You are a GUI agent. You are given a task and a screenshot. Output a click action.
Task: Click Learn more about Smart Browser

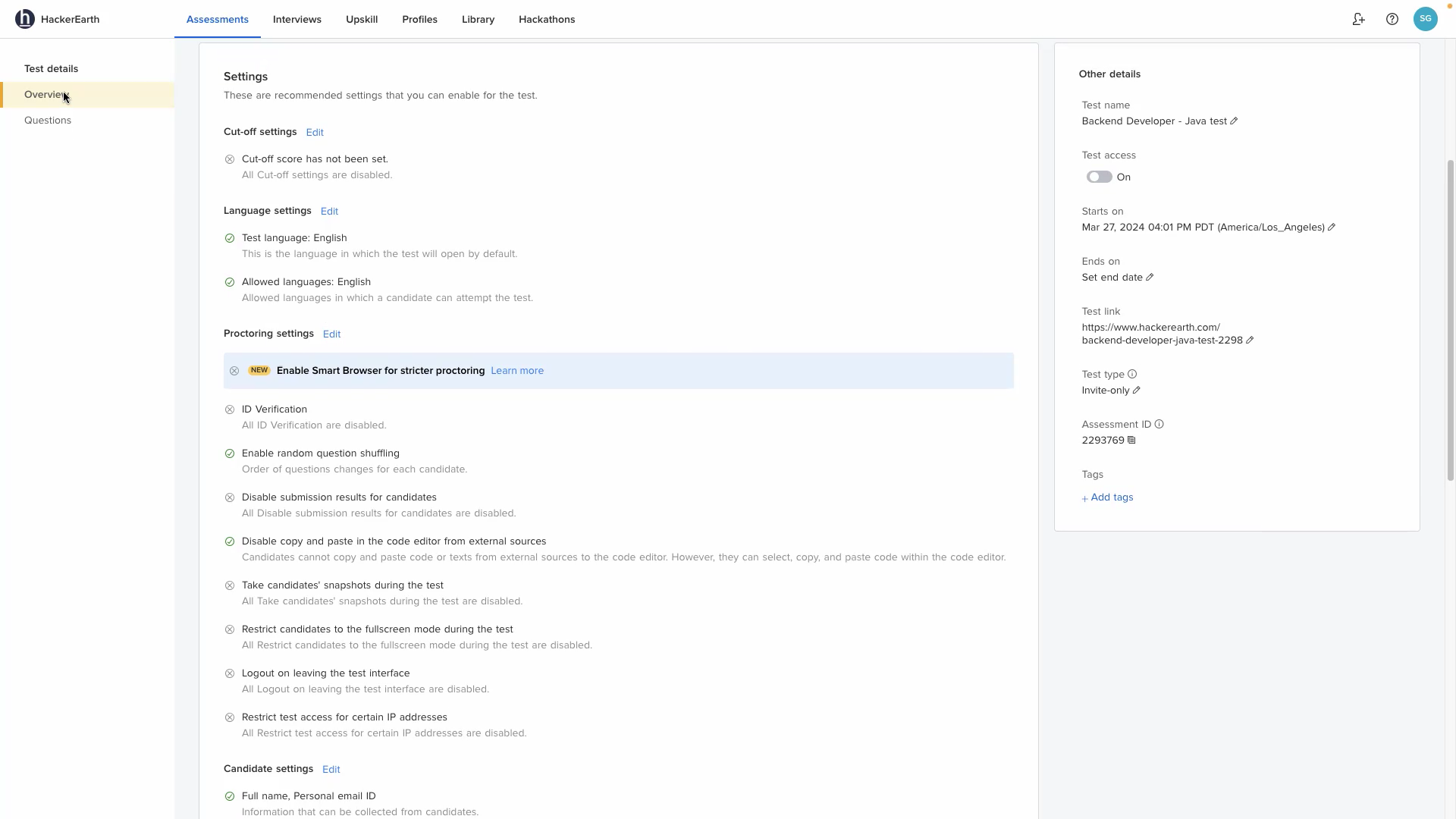pos(517,371)
